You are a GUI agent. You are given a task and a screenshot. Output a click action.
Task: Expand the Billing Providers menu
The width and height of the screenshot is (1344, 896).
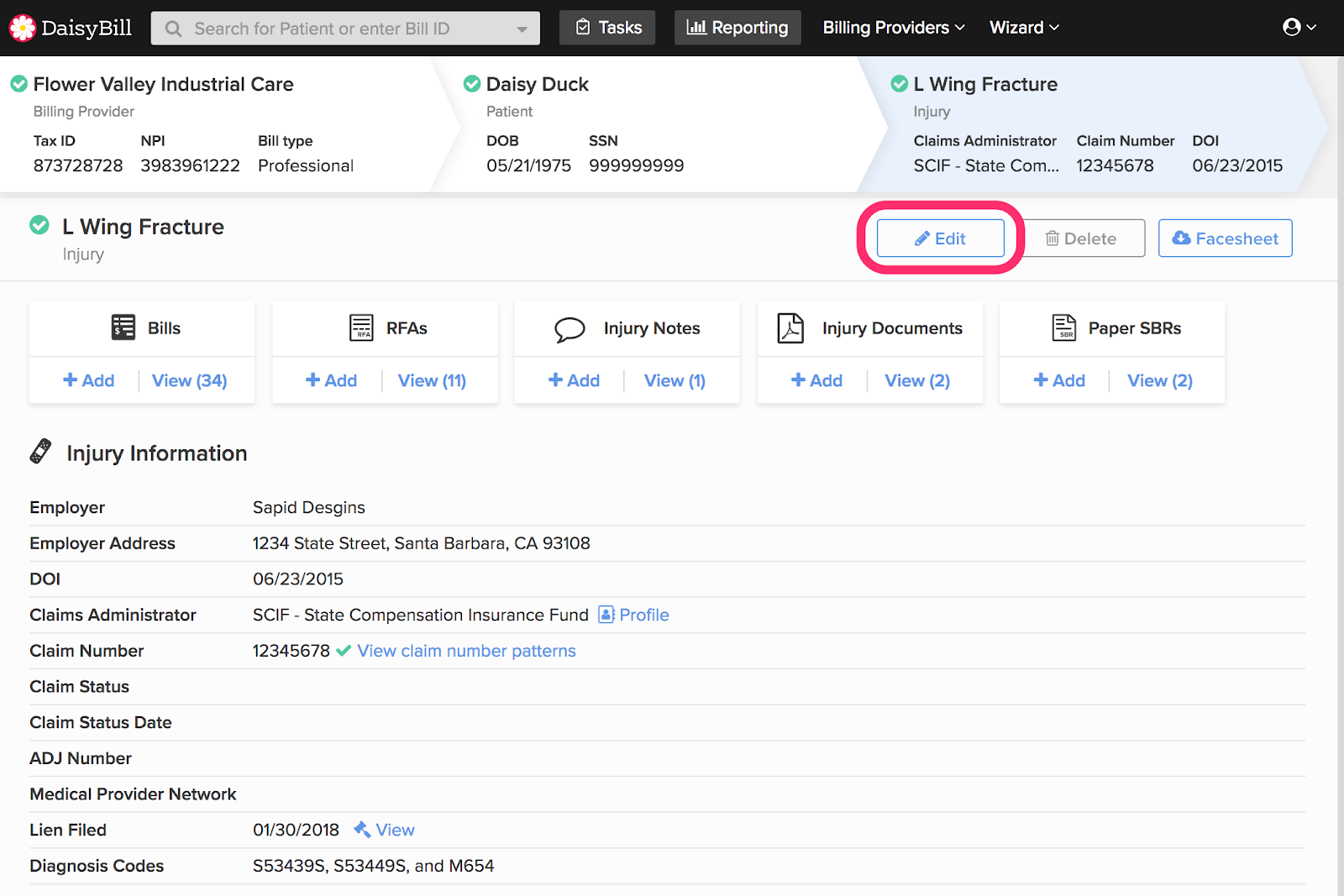click(894, 28)
